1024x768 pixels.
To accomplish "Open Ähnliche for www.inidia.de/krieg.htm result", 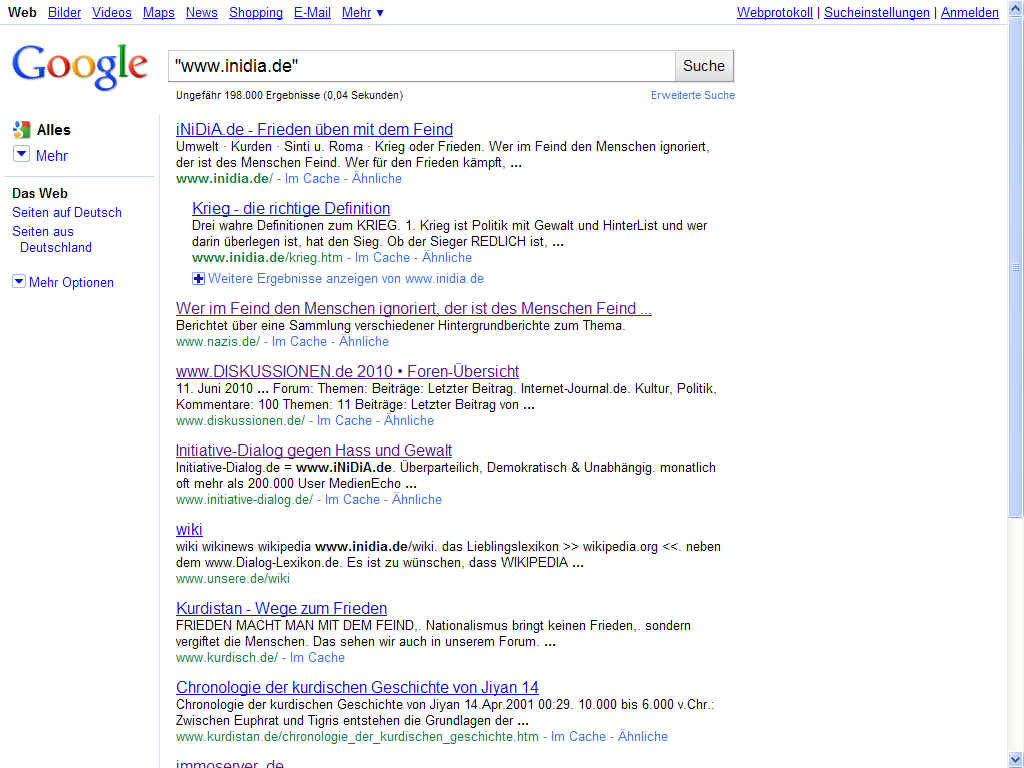I will pyautogui.click(x=447, y=257).
